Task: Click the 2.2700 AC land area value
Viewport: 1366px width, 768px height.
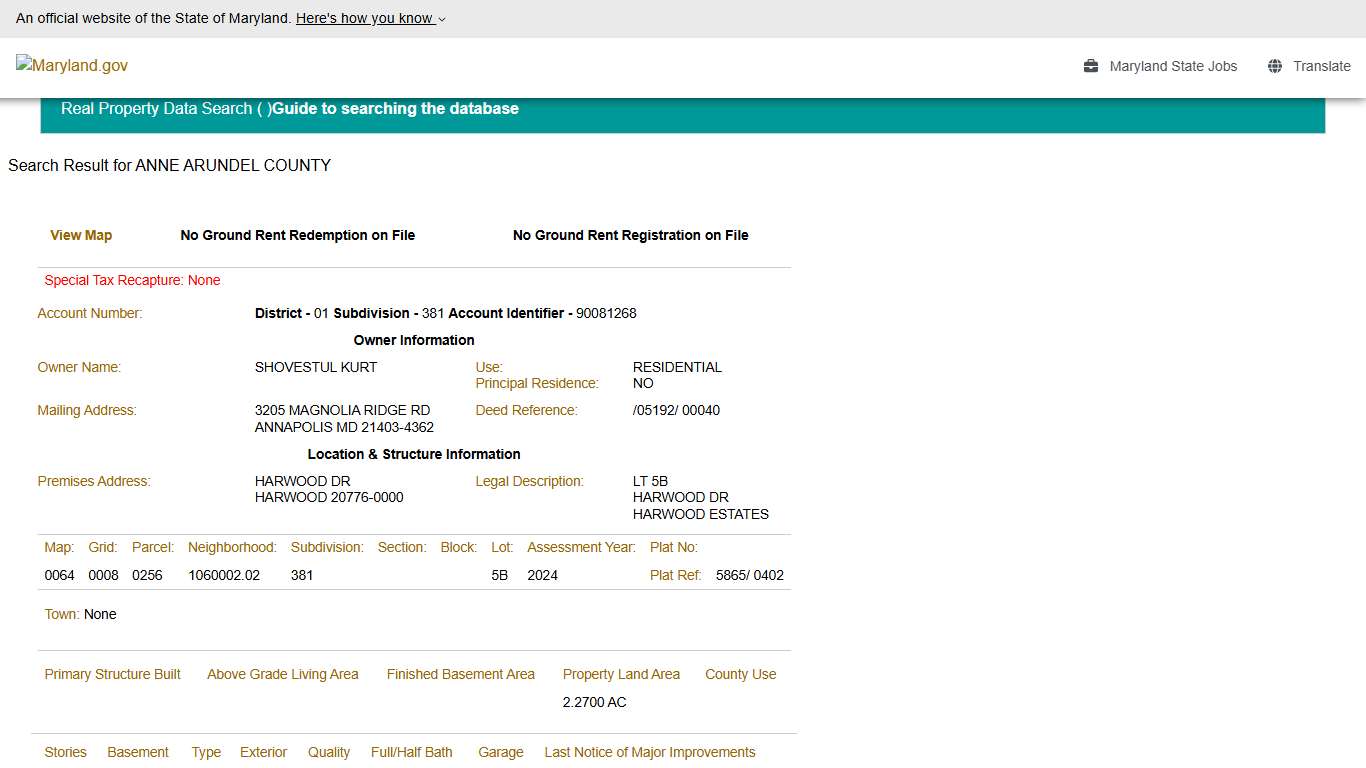Action: pos(594,702)
